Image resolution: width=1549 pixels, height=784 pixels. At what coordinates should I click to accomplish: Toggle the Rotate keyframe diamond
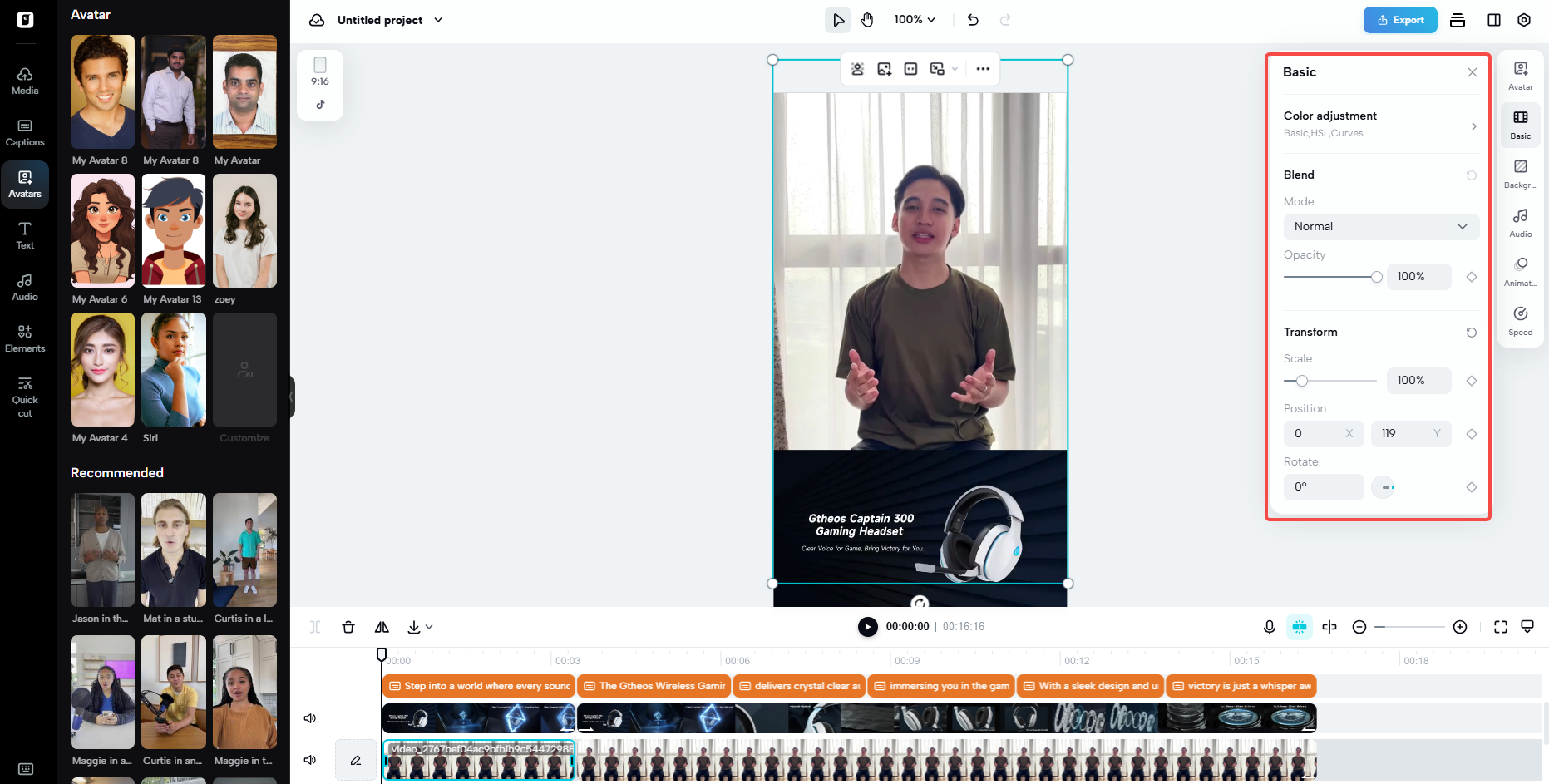(x=1472, y=487)
